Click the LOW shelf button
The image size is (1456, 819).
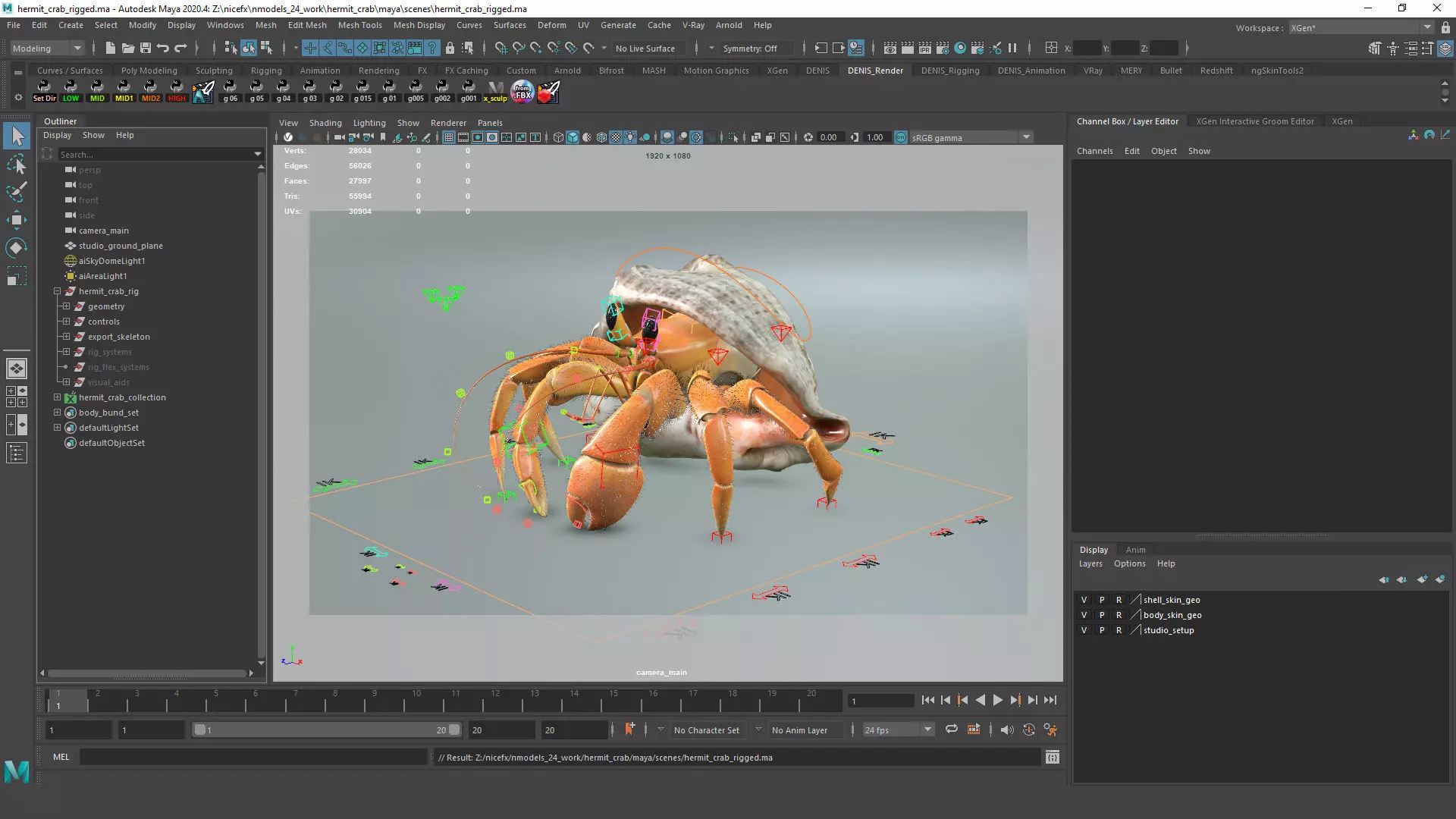pos(71,92)
